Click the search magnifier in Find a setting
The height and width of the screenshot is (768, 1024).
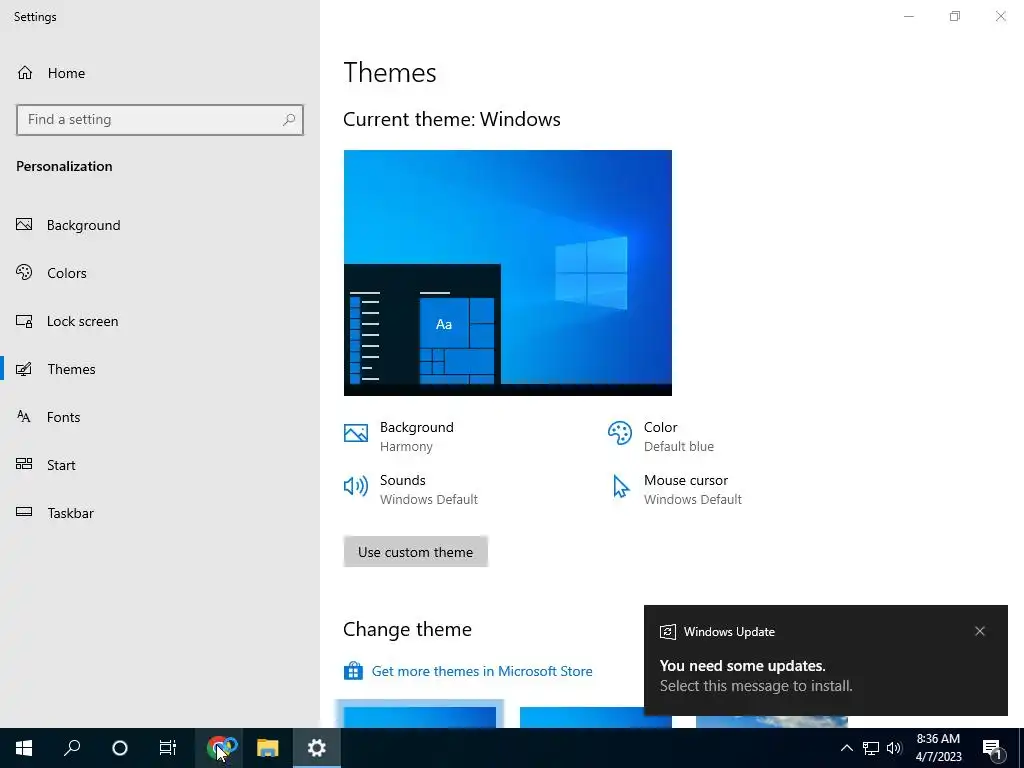pyautogui.click(x=289, y=120)
